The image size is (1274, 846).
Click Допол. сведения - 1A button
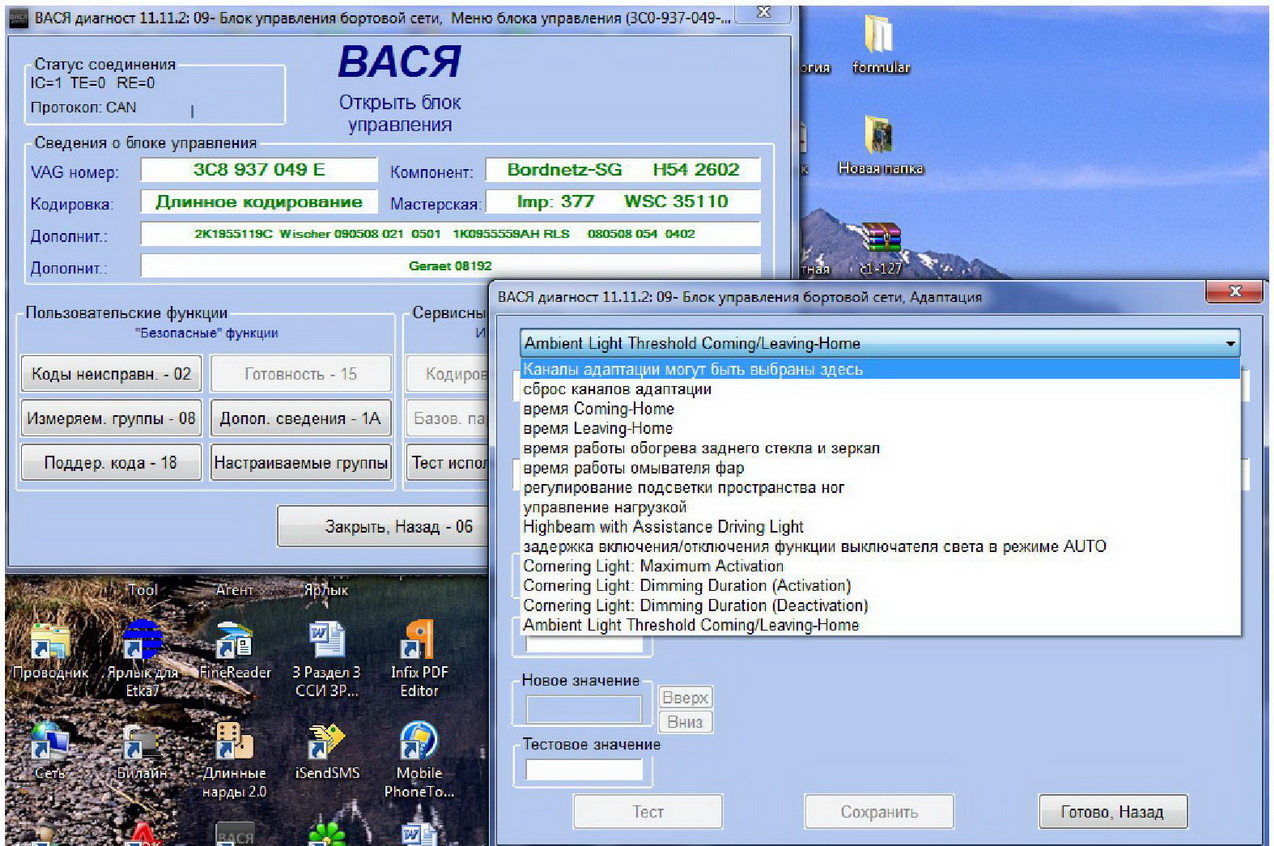click(300, 419)
